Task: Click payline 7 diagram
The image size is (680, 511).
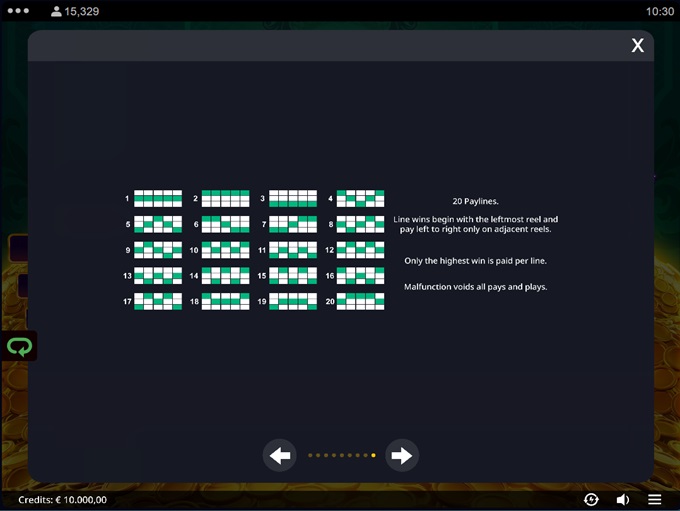Action: click(x=293, y=224)
